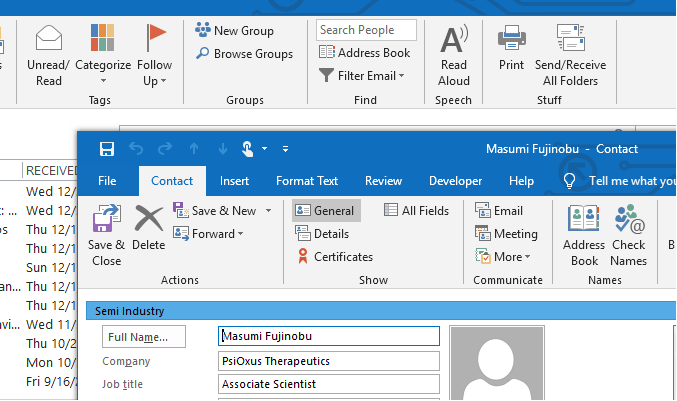Open Browse Groups
Viewport: 677px width, 401px height.
coord(244,54)
